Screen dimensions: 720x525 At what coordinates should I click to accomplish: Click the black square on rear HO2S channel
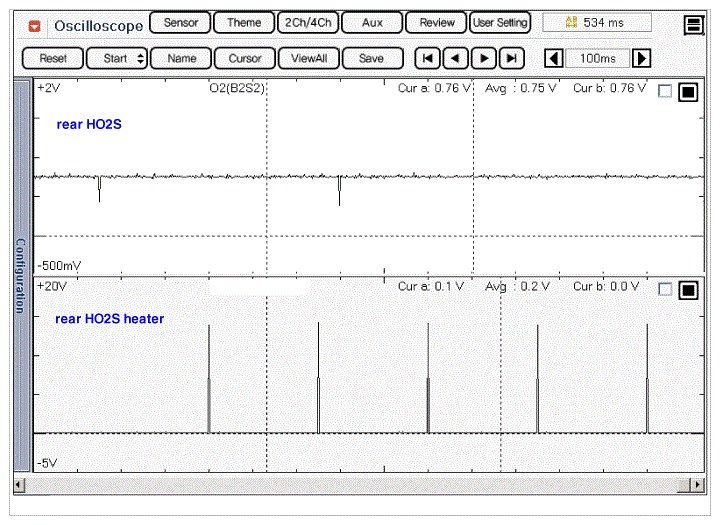(688, 93)
